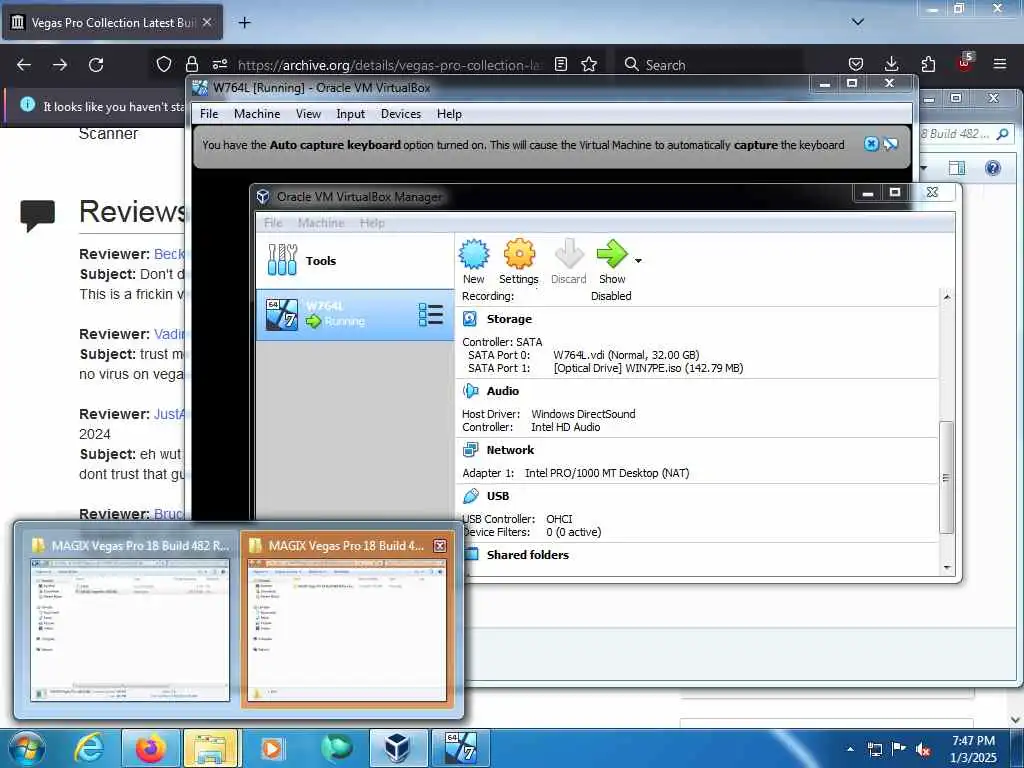Open the W764L machine list menu icon
Image resolution: width=1024 pixels, height=768 pixels.
pos(430,314)
